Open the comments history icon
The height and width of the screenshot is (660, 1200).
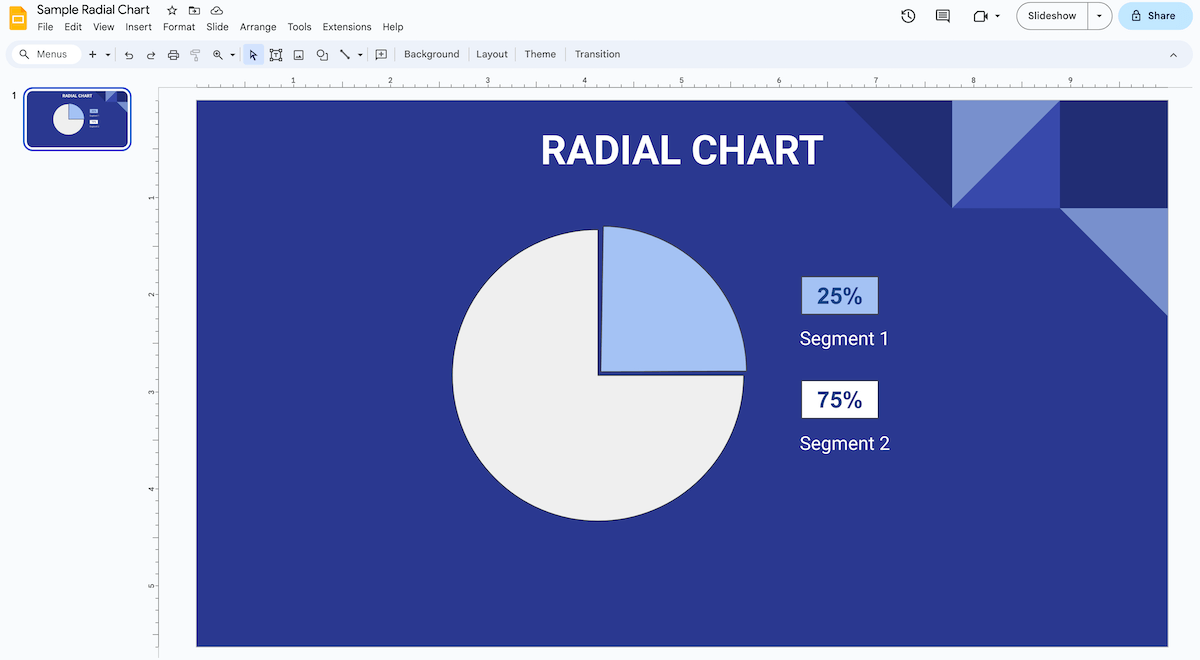pyautogui.click(x=942, y=16)
